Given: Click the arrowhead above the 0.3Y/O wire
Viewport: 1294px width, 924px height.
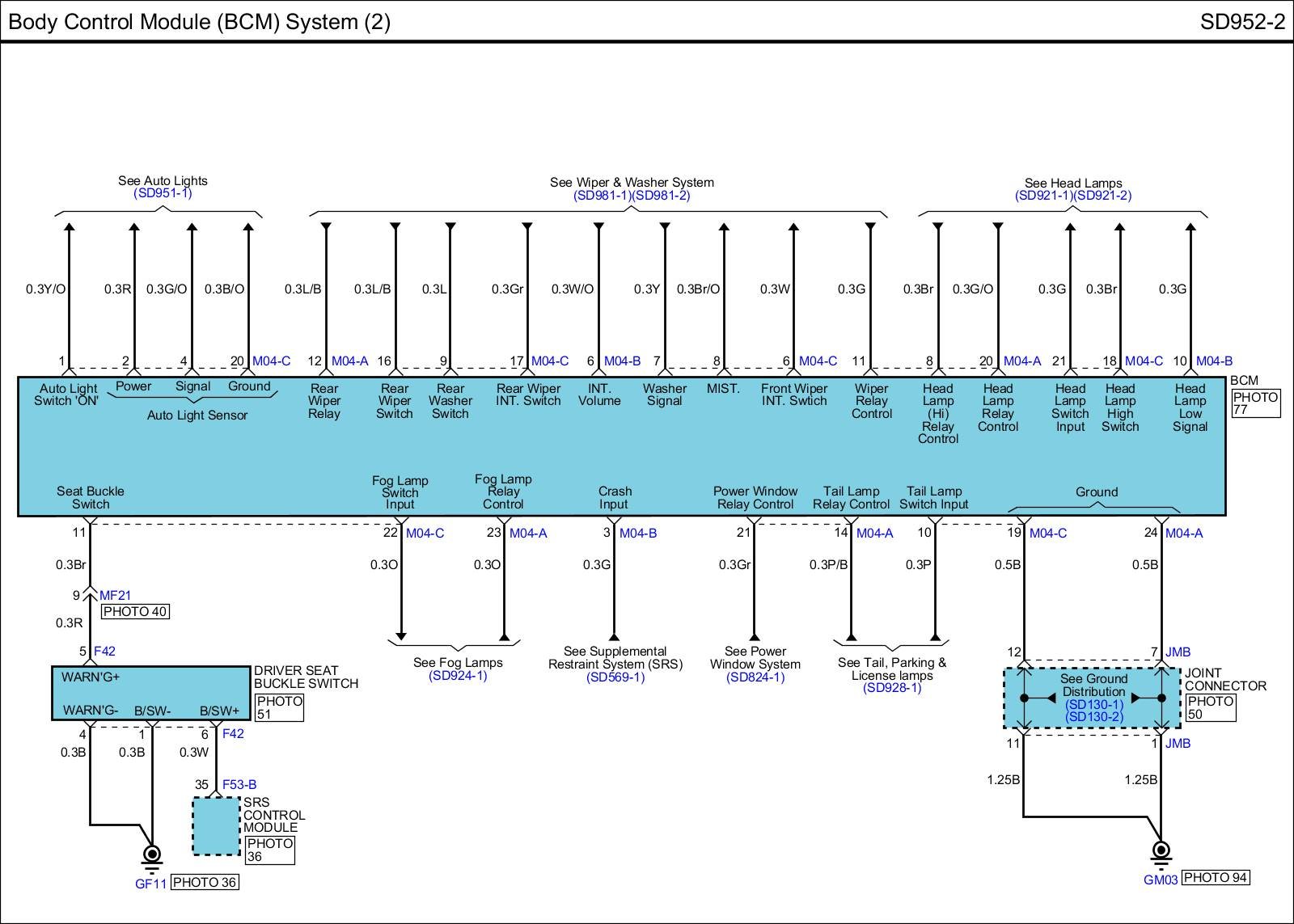Looking at the screenshot, I should click(69, 228).
